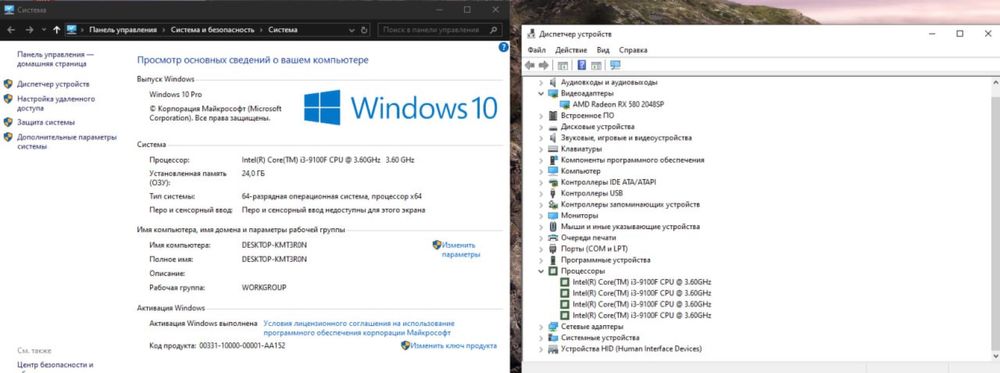Open the Файл menu

point(536,50)
